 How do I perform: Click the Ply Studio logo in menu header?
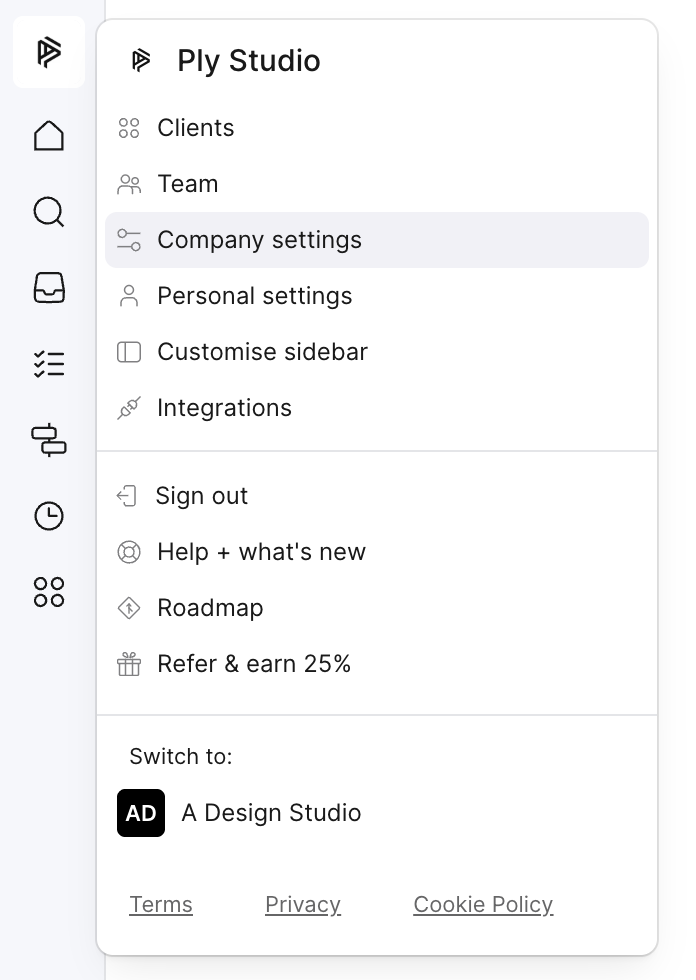coord(141,61)
